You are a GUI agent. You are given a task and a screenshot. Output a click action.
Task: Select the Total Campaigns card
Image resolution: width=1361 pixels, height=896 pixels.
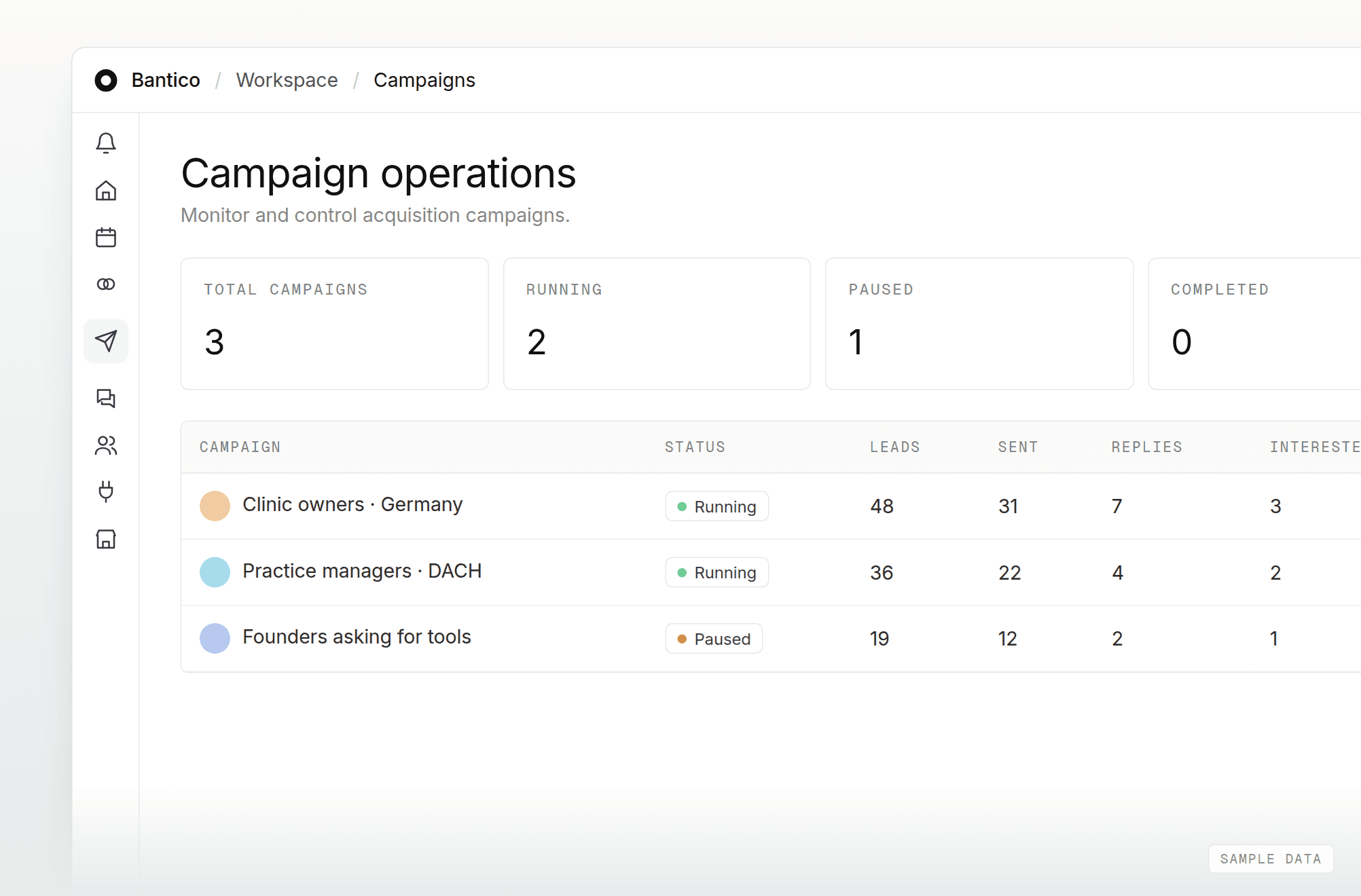coord(335,324)
